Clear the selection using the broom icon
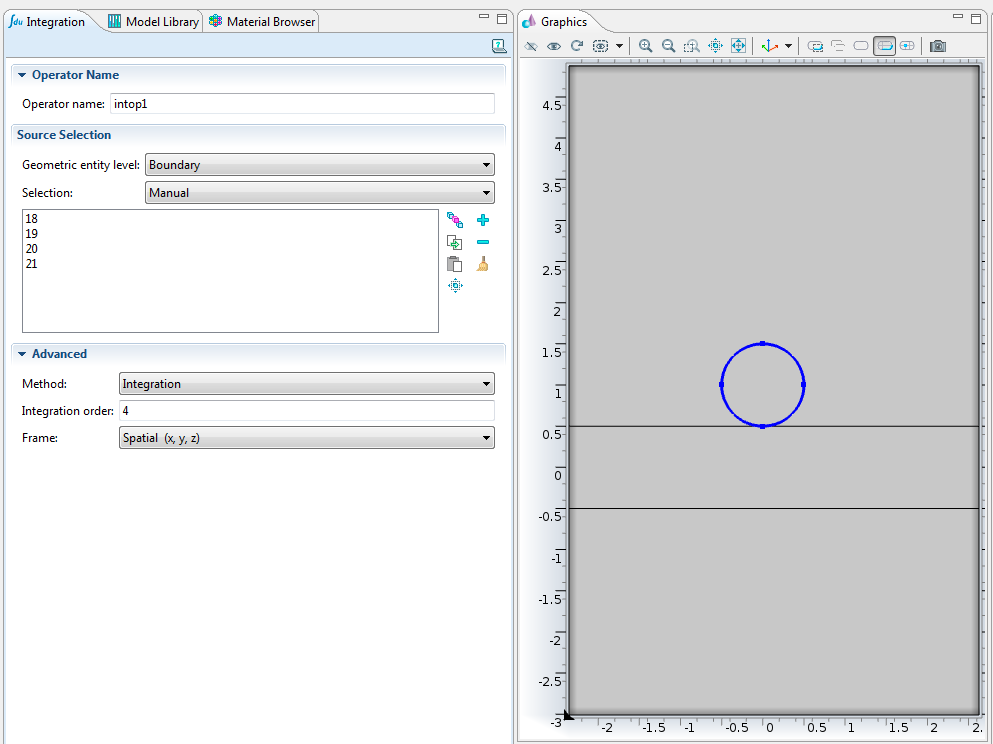The image size is (993, 744). pos(483,264)
